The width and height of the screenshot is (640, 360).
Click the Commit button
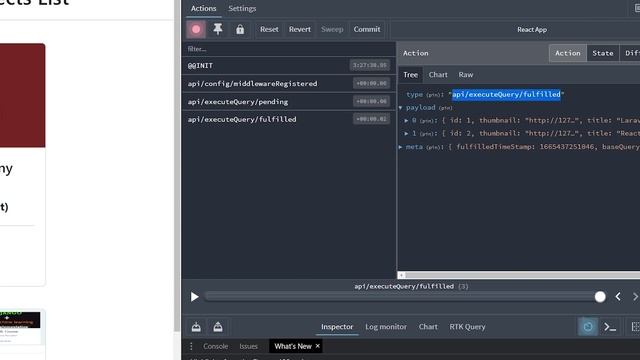pos(367,29)
